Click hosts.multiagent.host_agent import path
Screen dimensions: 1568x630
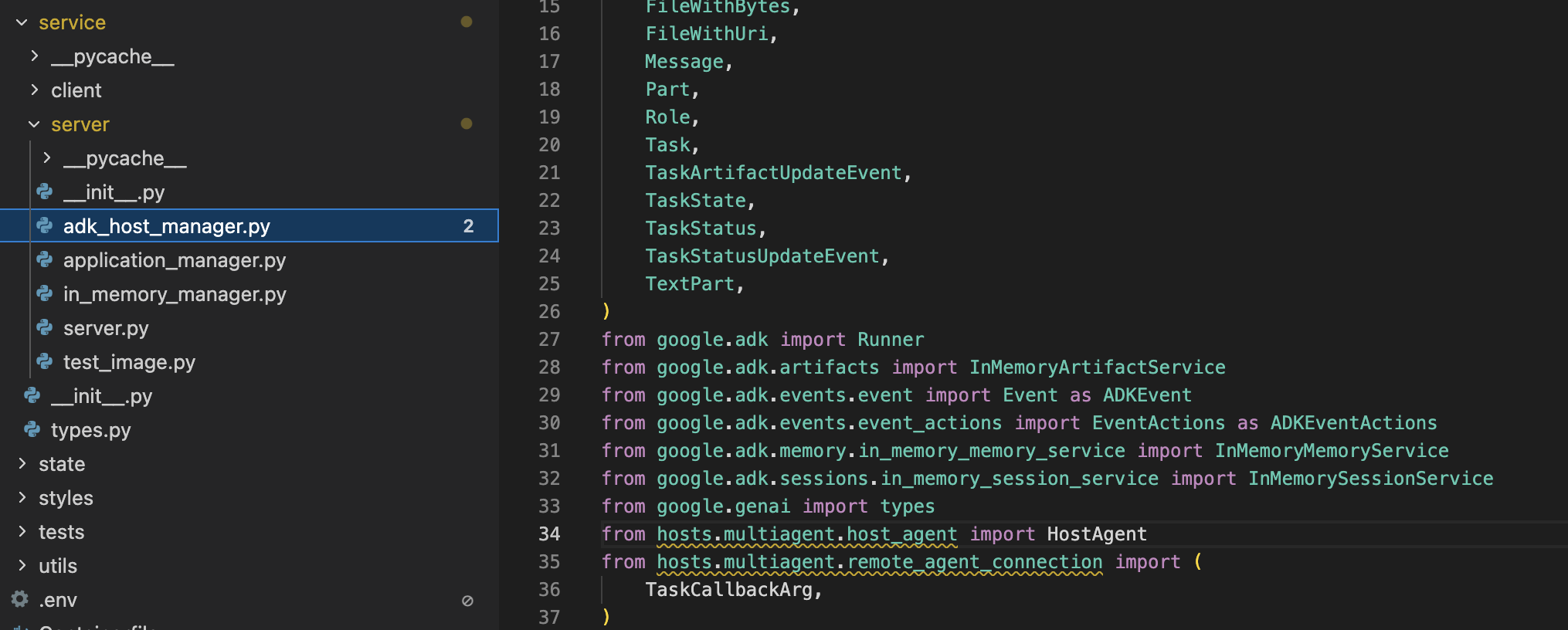(x=807, y=533)
